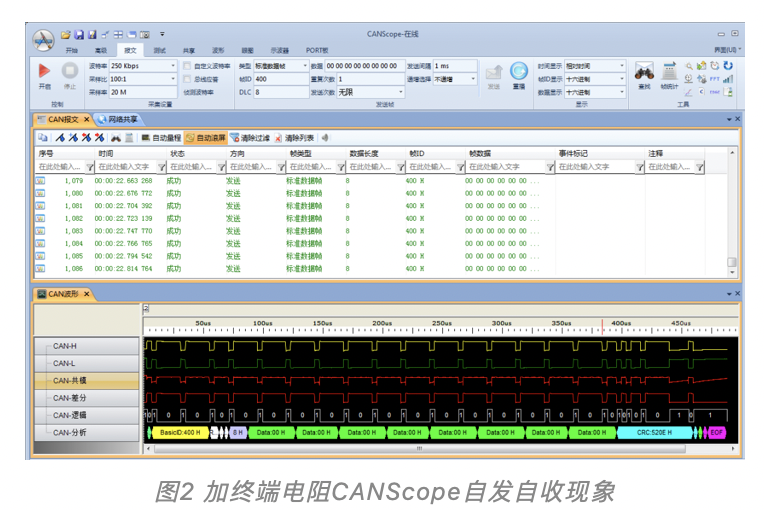This screenshot has width=764, height=510.
Task: Open the 网络共享 document tab
Action: [118, 119]
